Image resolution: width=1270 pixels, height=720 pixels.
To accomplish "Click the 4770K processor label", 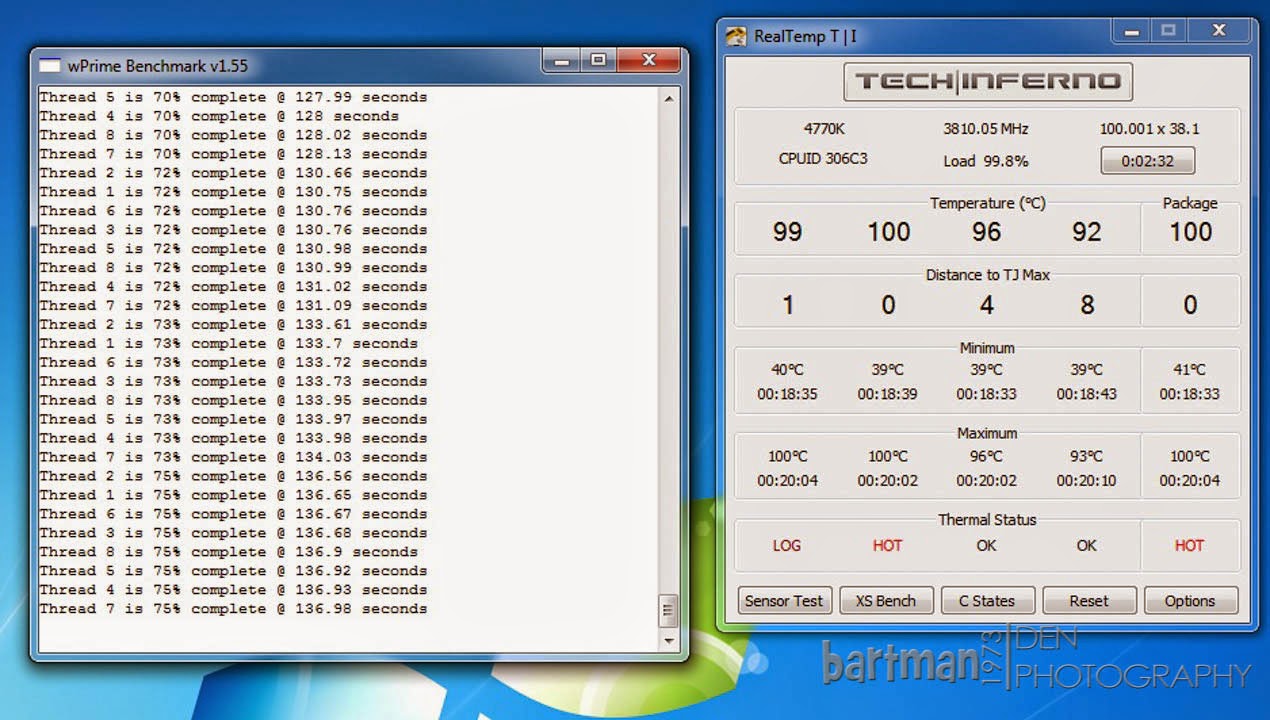I will pyautogui.click(x=825, y=129).
